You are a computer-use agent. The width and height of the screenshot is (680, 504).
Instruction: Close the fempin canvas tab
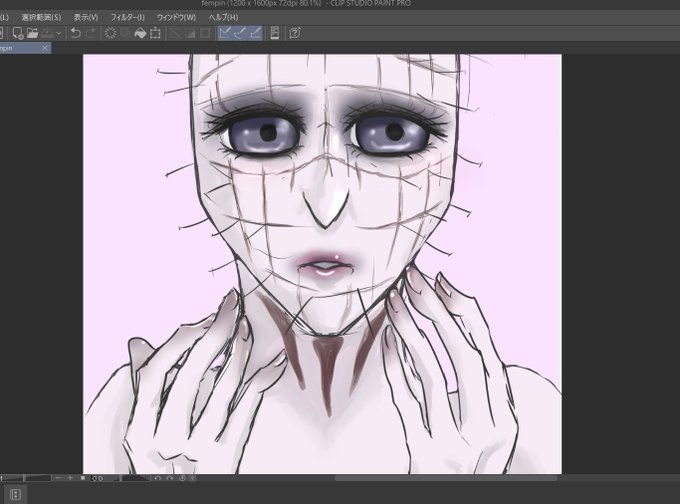click(x=45, y=48)
